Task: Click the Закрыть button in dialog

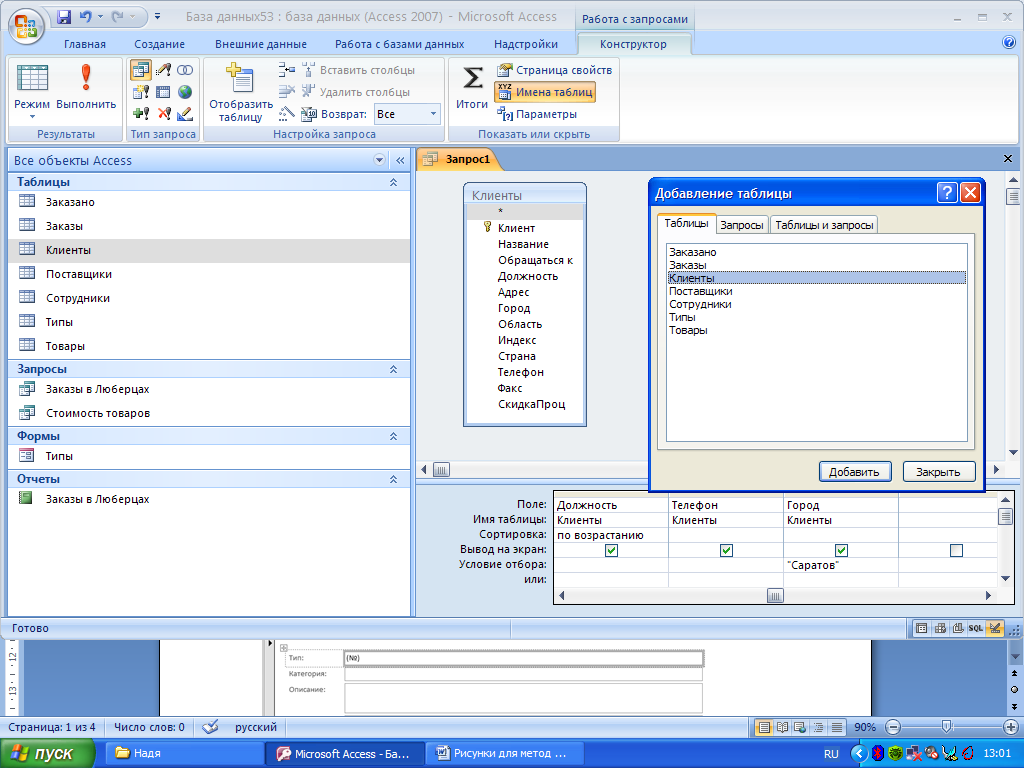Action: [938, 472]
